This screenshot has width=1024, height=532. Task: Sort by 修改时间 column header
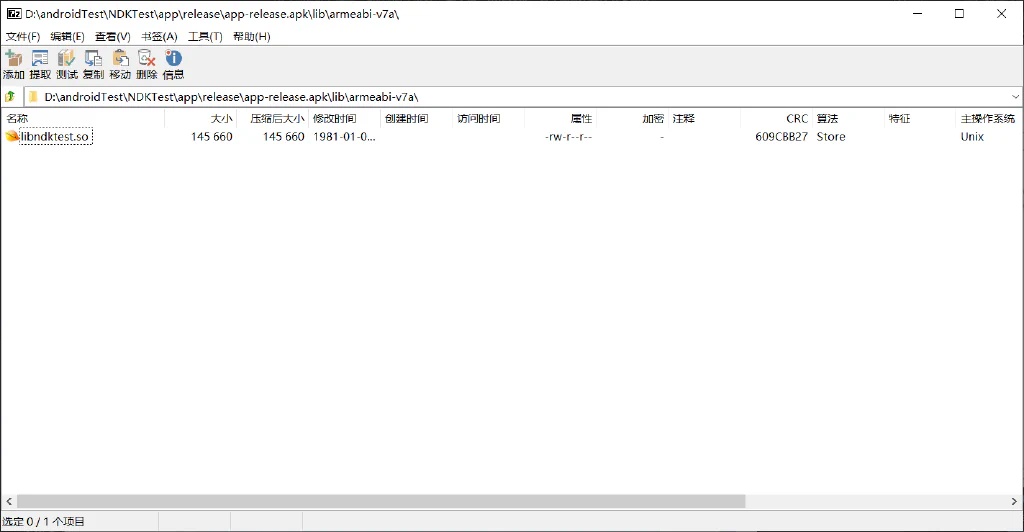[x=344, y=118]
